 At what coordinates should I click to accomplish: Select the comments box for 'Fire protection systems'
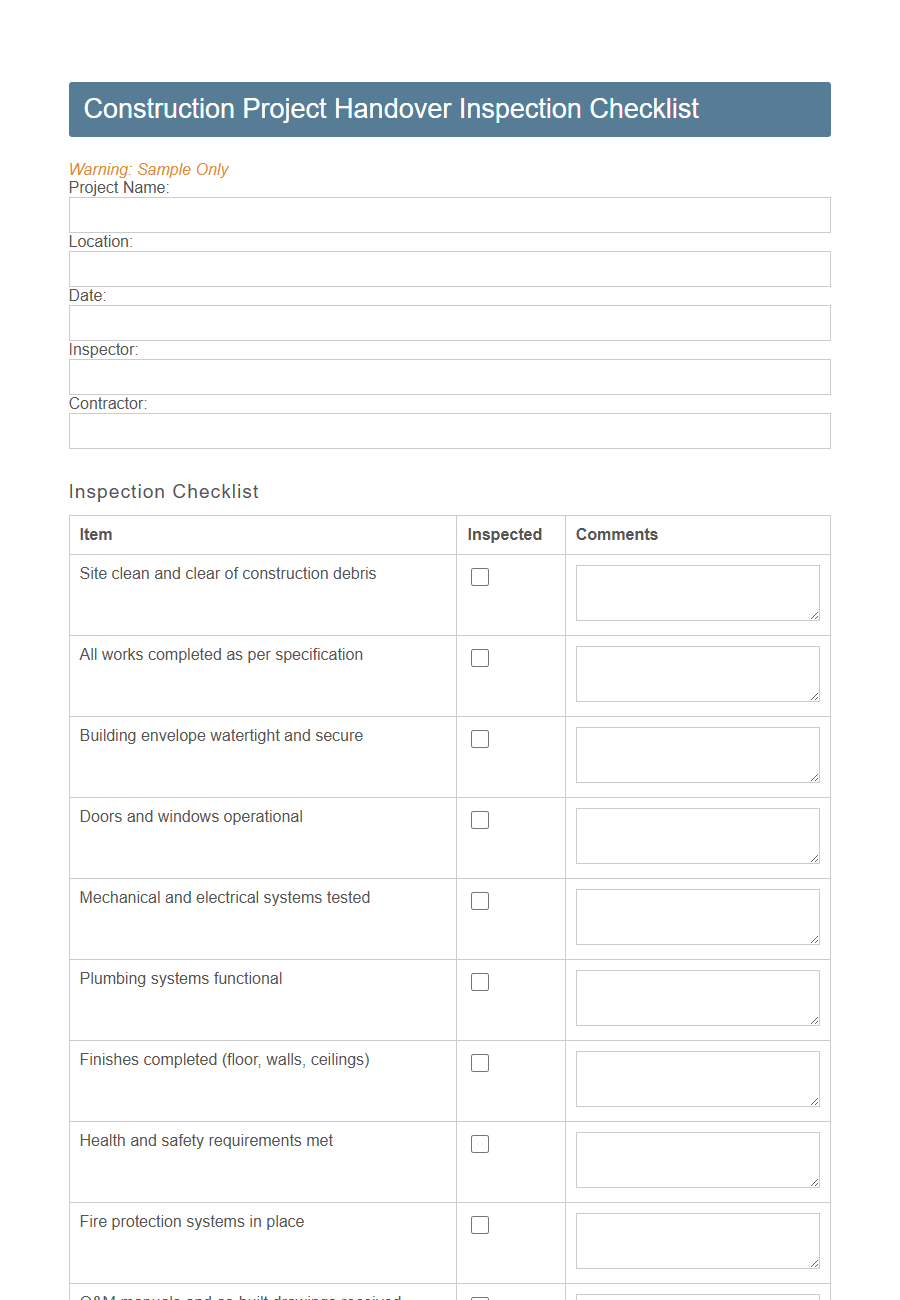(697, 1240)
